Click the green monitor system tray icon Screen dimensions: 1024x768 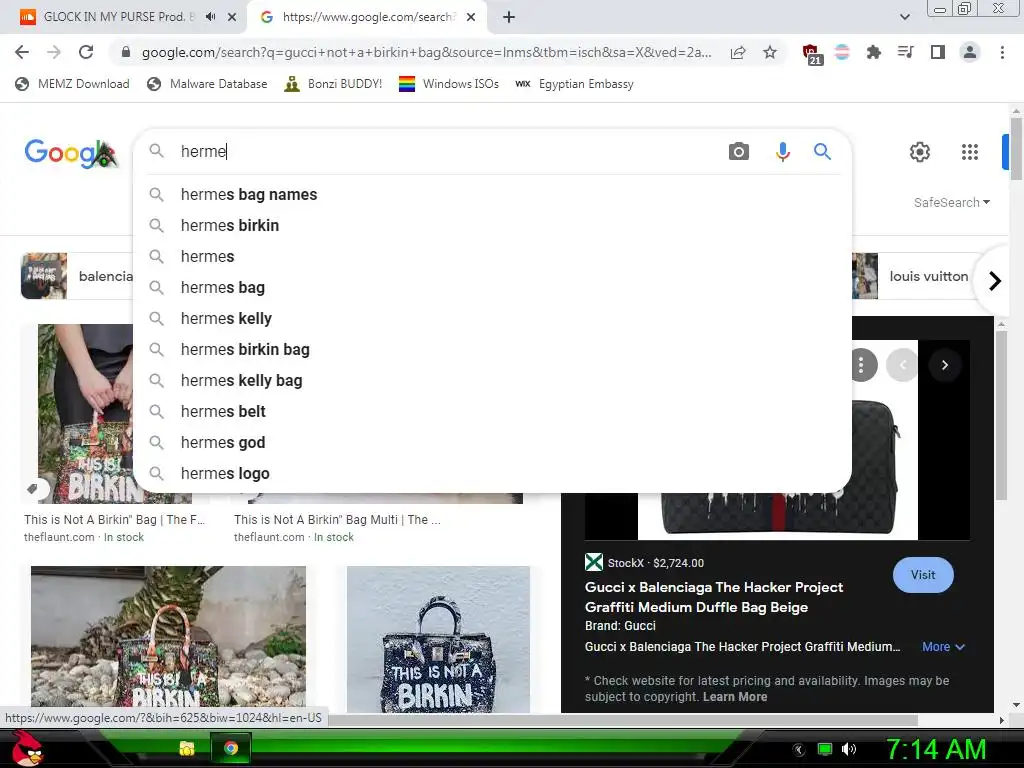pyautogui.click(x=825, y=749)
